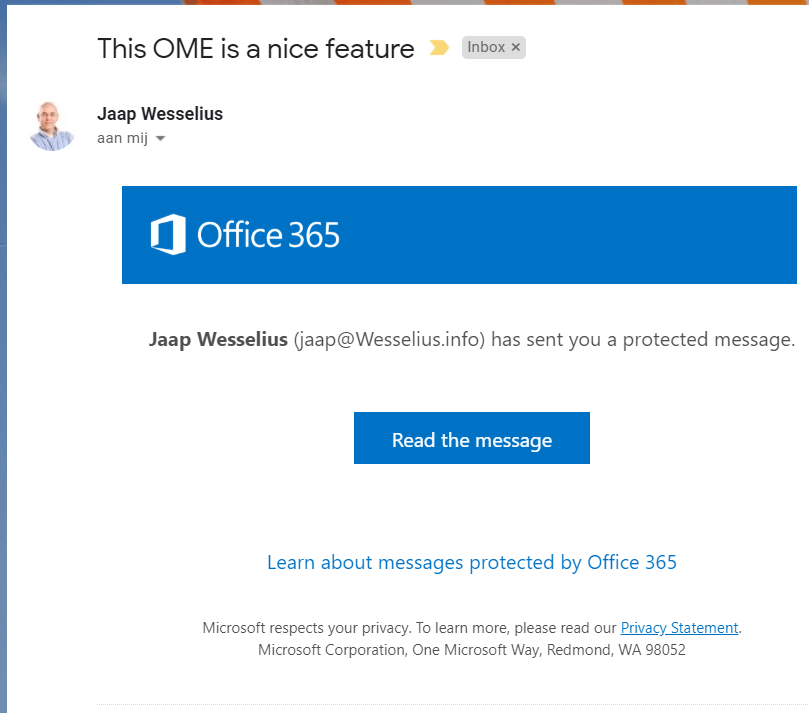Remove the Inbox label with the x
This screenshot has width=809, height=713.
pos(516,47)
